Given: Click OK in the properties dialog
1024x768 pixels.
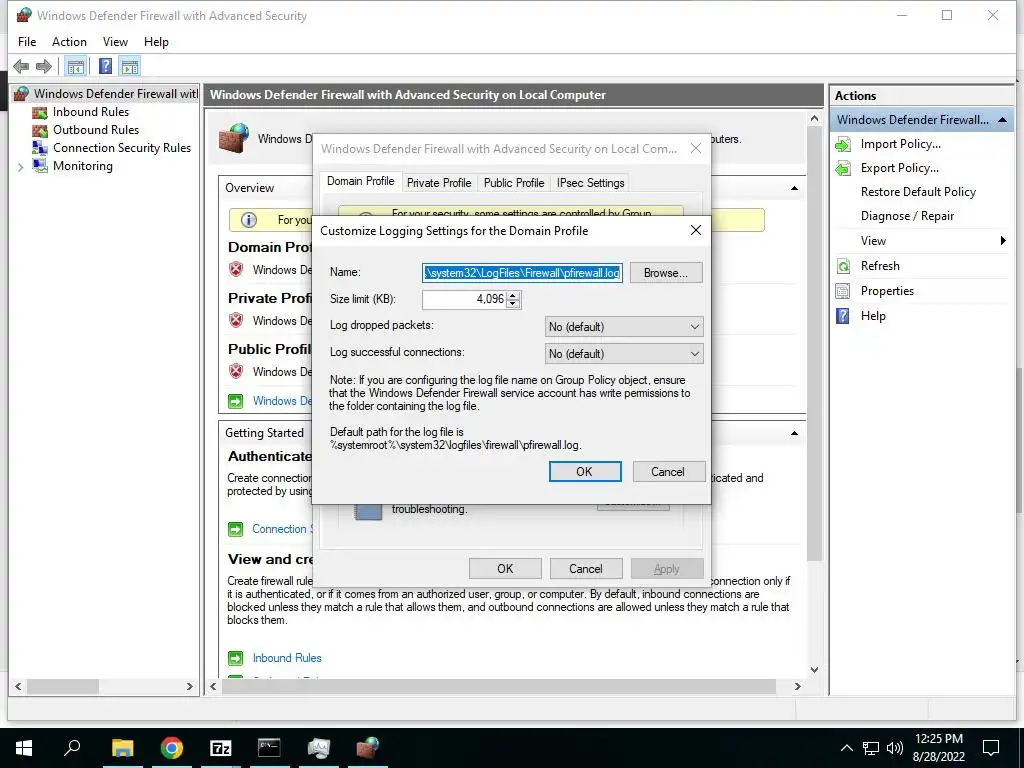Looking at the screenshot, I should click(x=505, y=569).
